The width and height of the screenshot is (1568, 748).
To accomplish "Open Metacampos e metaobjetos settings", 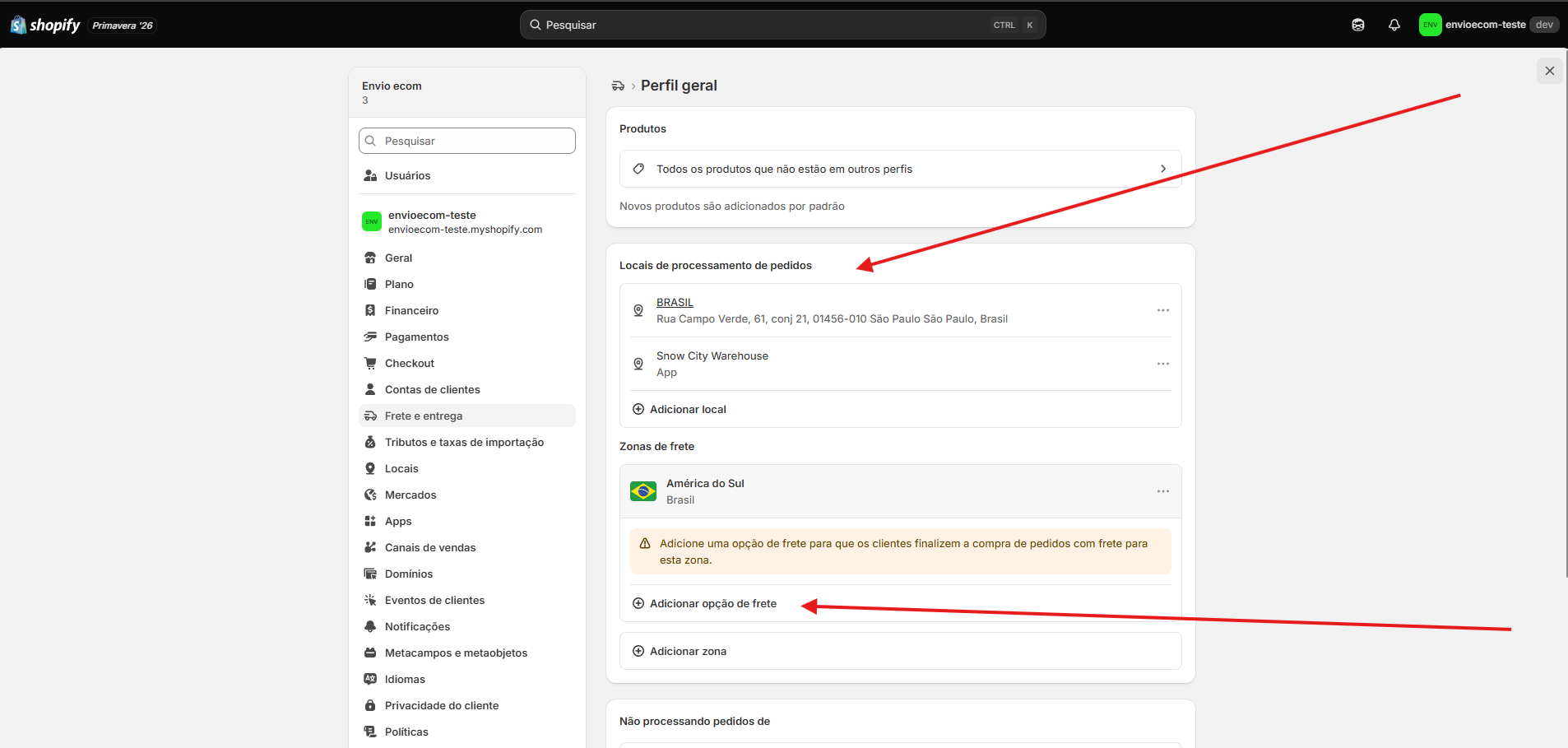I will [x=467, y=653].
